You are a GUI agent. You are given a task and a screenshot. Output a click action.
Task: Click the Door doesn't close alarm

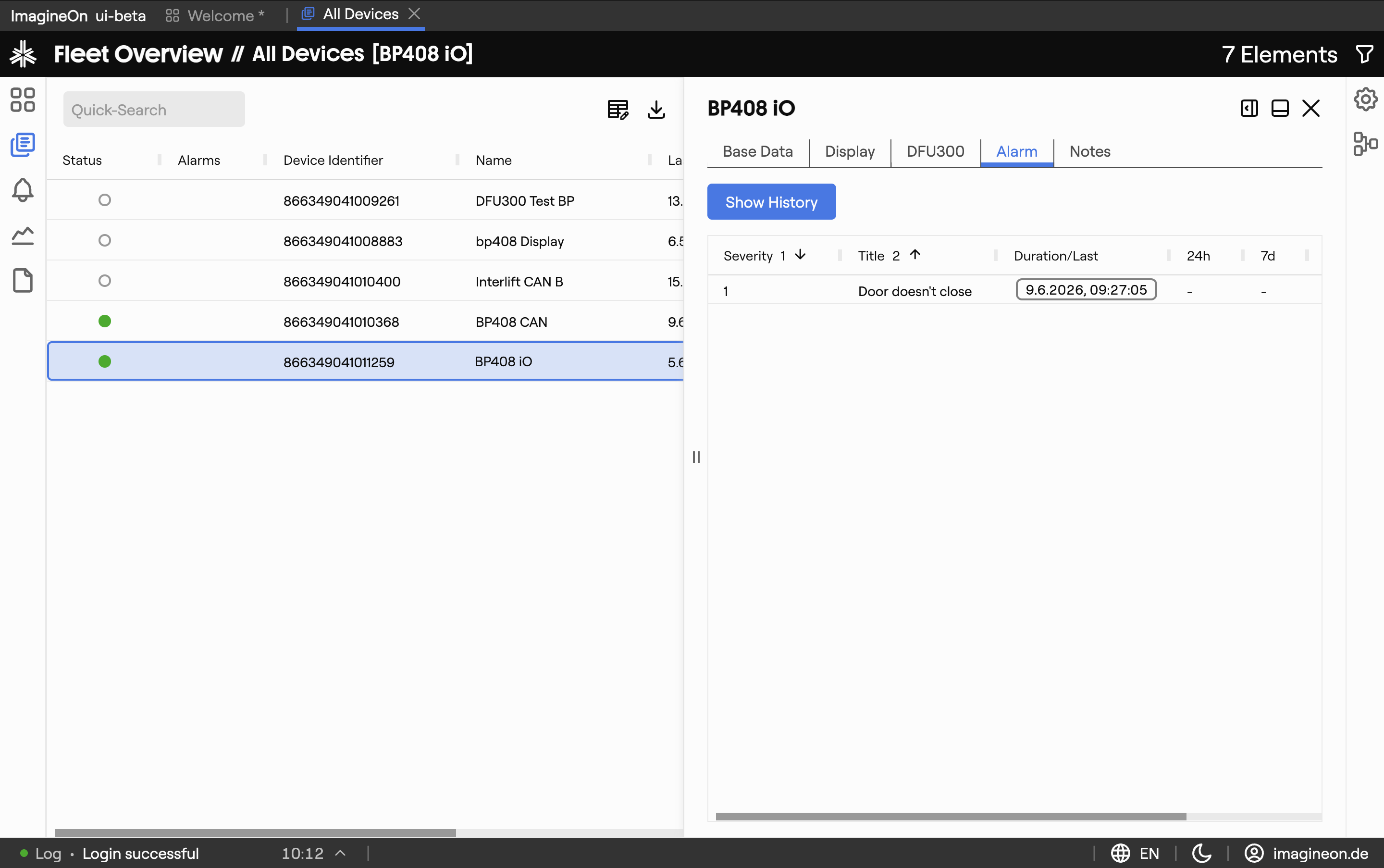coord(914,291)
